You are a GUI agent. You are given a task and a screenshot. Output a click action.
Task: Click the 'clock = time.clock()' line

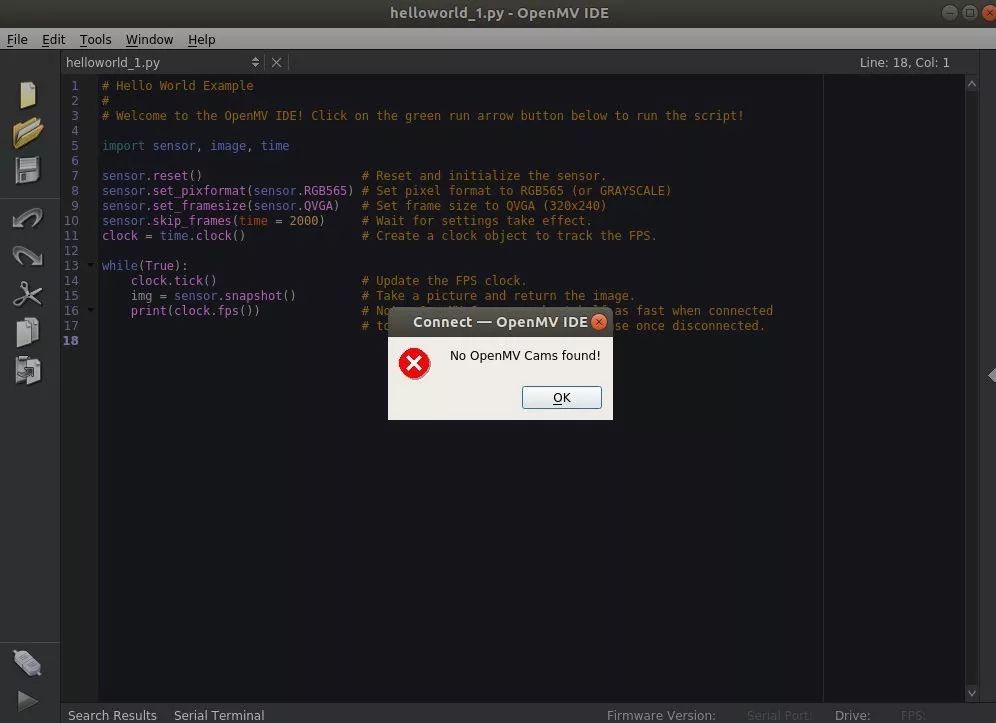pyautogui.click(x=173, y=236)
